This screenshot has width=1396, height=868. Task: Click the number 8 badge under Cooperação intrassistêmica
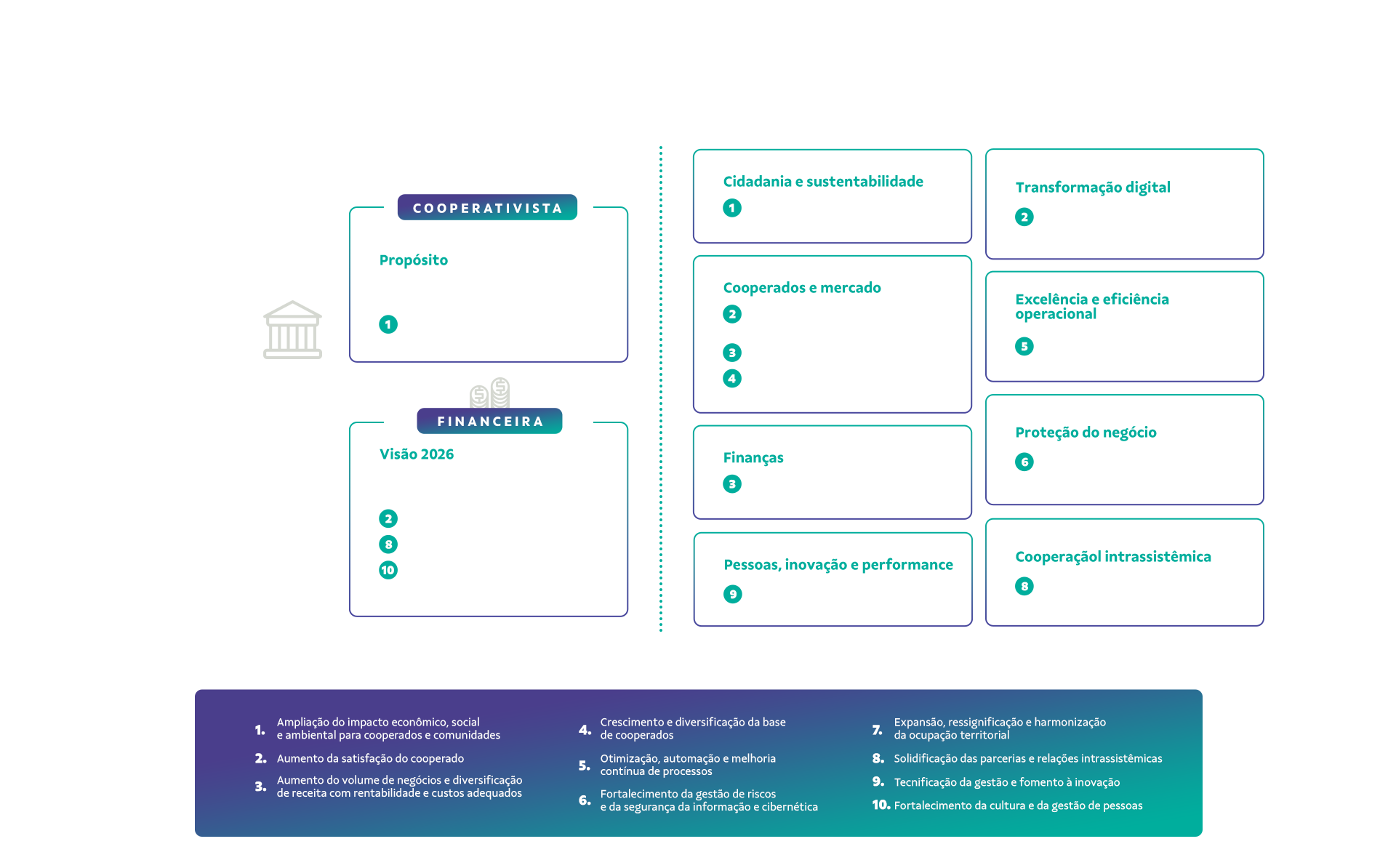click(1024, 586)
